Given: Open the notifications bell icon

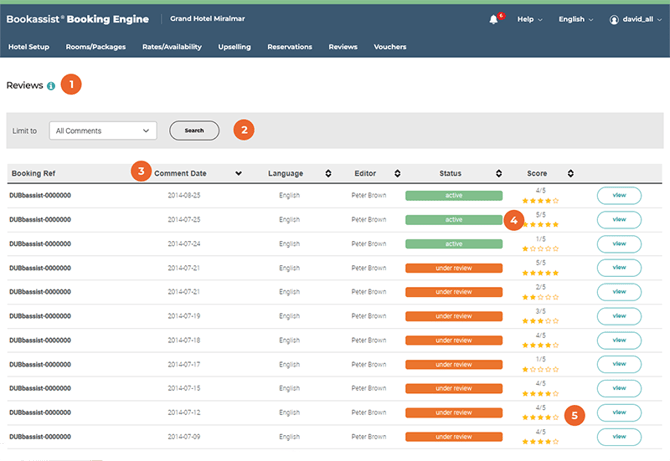Looking at the screenshot, I should tap(493, 19).
